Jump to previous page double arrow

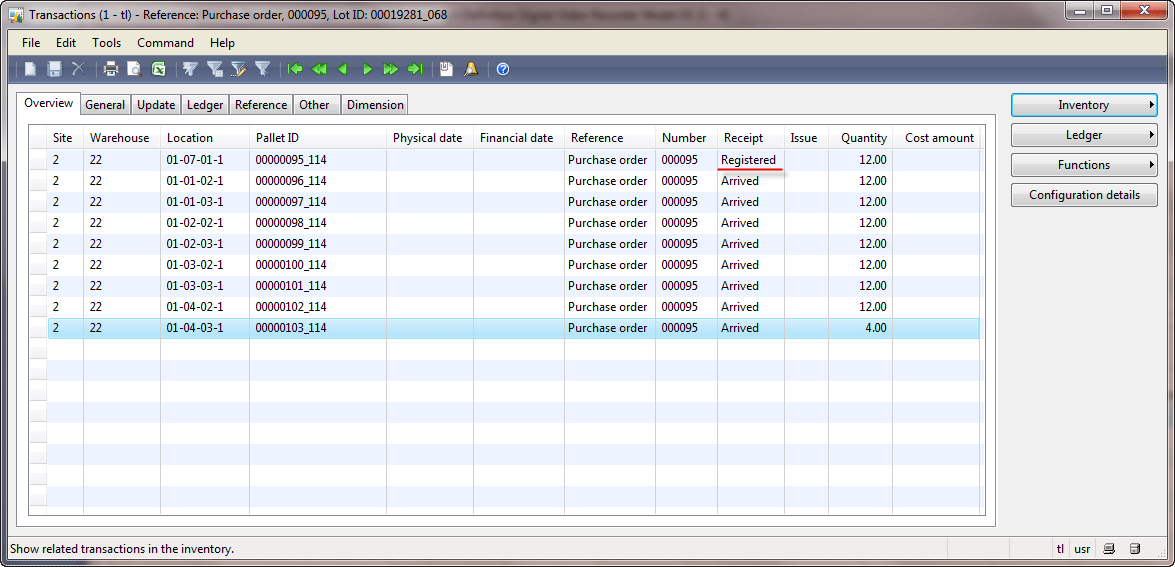click(x=319, y=69)
